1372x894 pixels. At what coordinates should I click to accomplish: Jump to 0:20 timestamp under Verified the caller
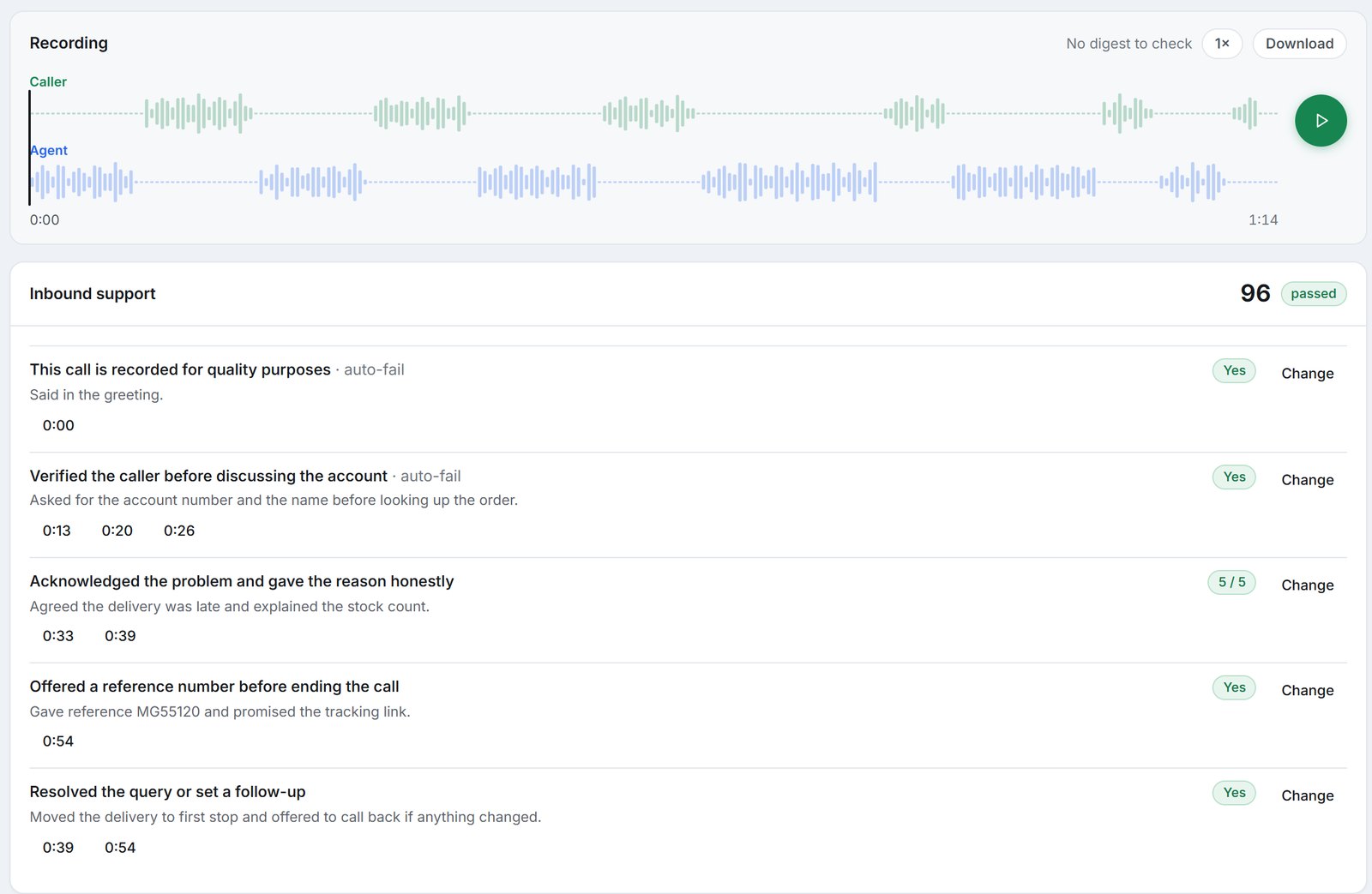point(117,531)
